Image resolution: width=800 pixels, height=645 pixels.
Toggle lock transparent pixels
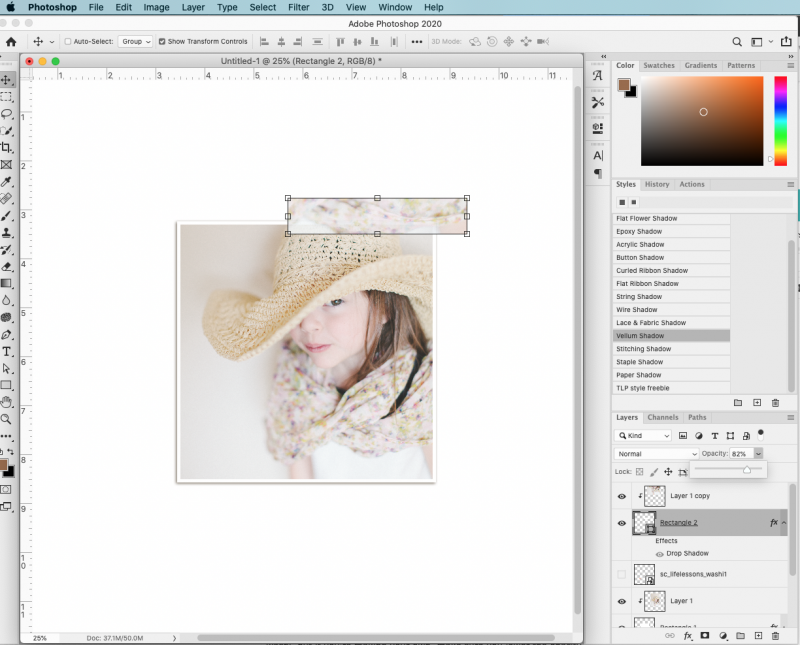click(x=640, y=472)
